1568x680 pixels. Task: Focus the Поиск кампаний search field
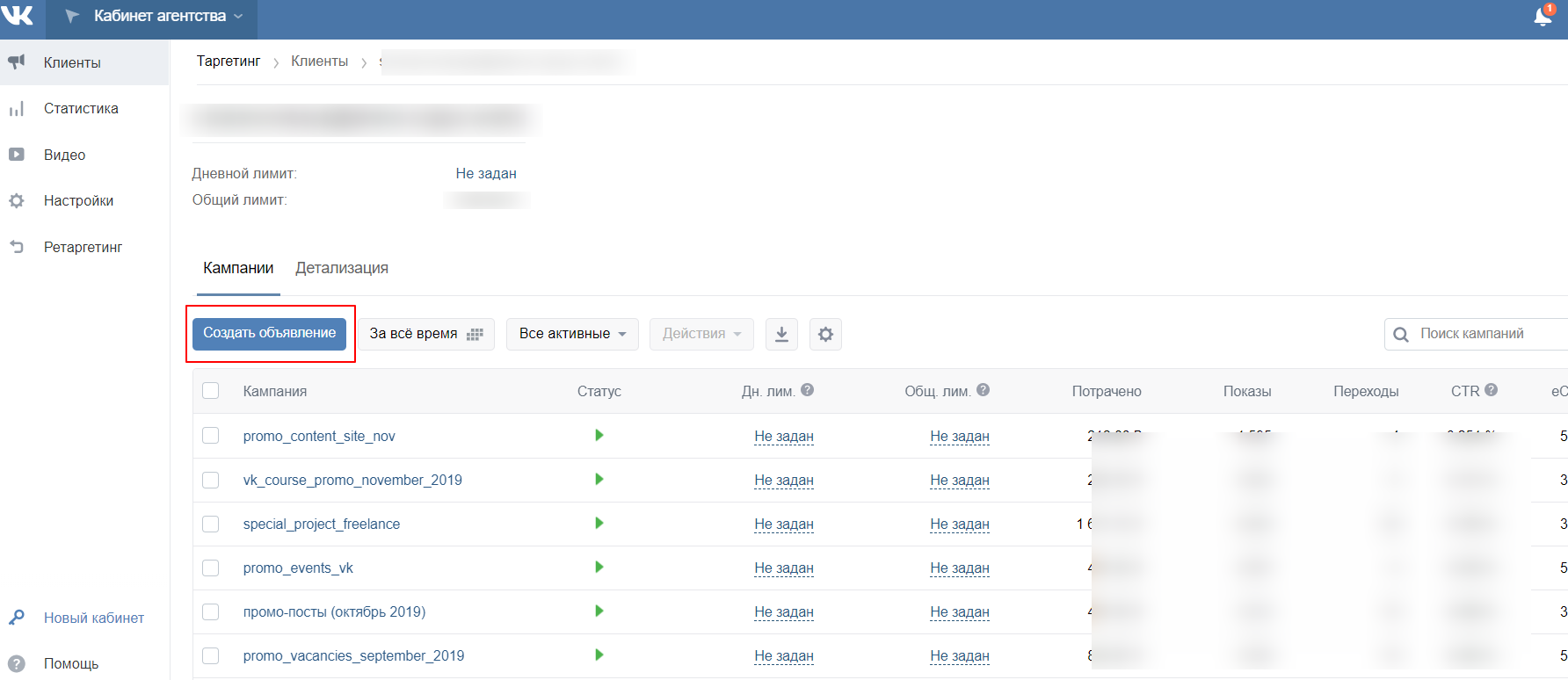[1485, 334]
